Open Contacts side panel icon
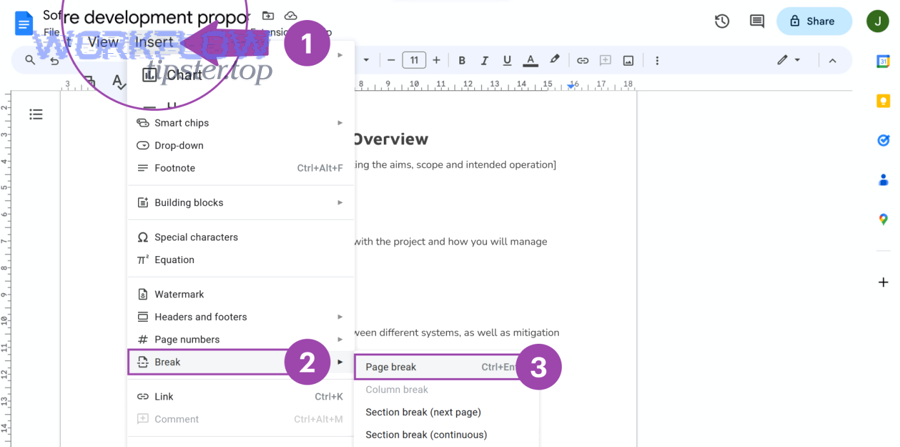 (x=883, y=180)
